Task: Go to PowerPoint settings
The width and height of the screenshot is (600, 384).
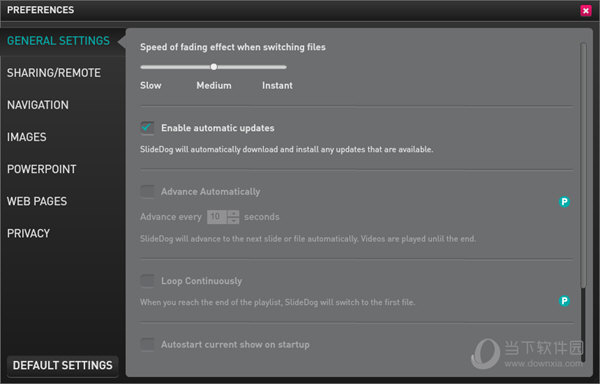Action: coord(42,169)
